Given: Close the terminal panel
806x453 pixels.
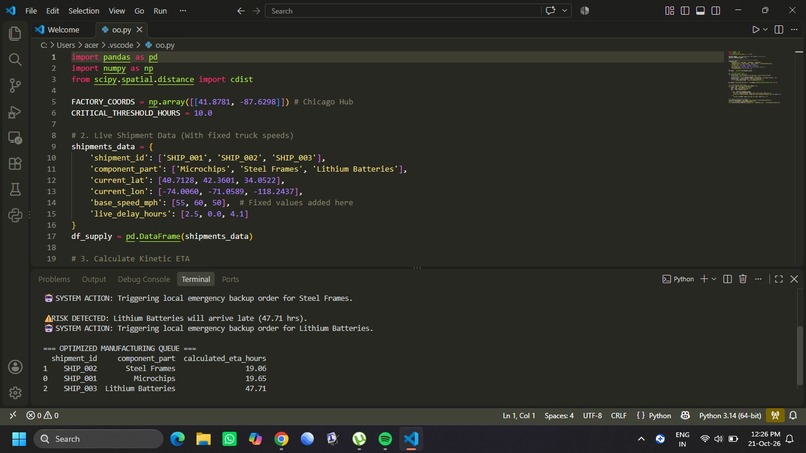Looking at the screenshot, I should (794, 279).
